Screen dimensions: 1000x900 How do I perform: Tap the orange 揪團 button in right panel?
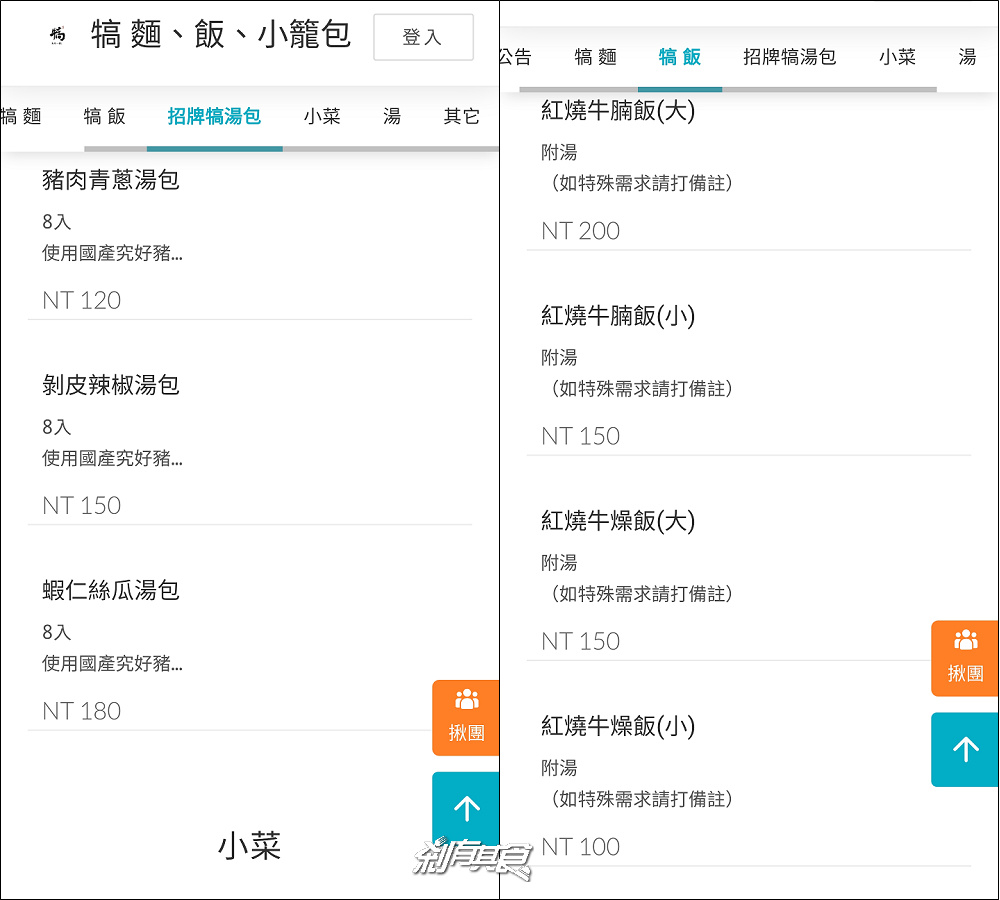[x=965, y=658]
